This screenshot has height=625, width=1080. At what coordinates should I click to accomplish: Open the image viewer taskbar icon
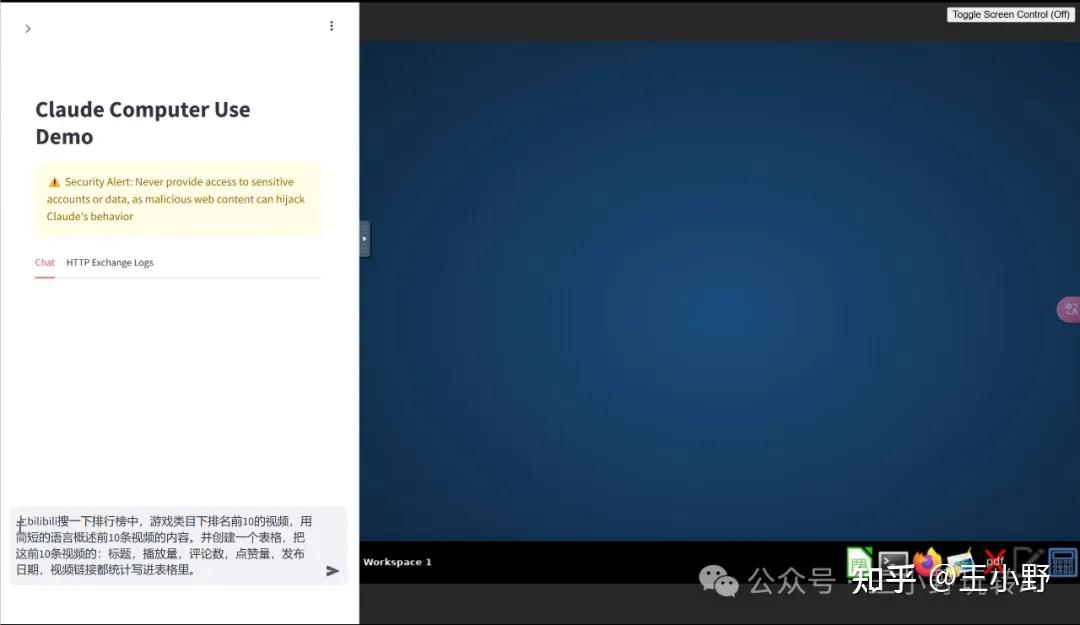[x=960, y=562]
